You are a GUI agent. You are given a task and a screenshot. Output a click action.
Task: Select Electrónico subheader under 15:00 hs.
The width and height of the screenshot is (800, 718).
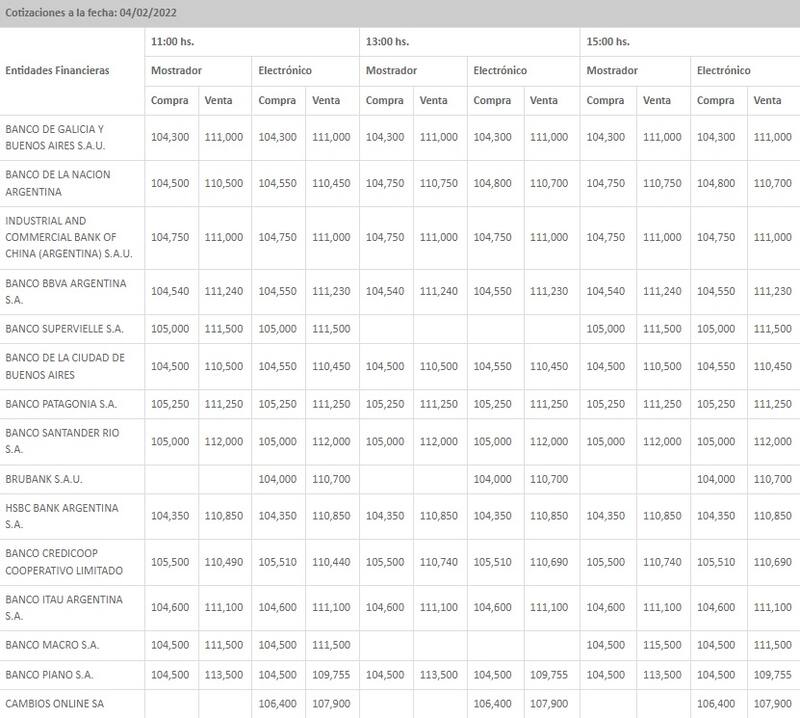[722, 71]
